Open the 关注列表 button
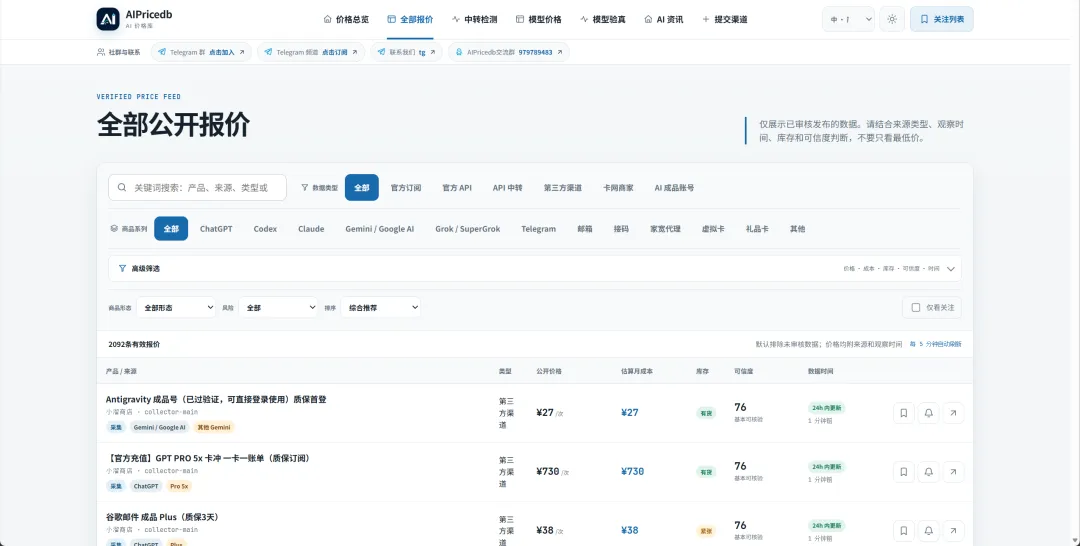 coord(942,19)
